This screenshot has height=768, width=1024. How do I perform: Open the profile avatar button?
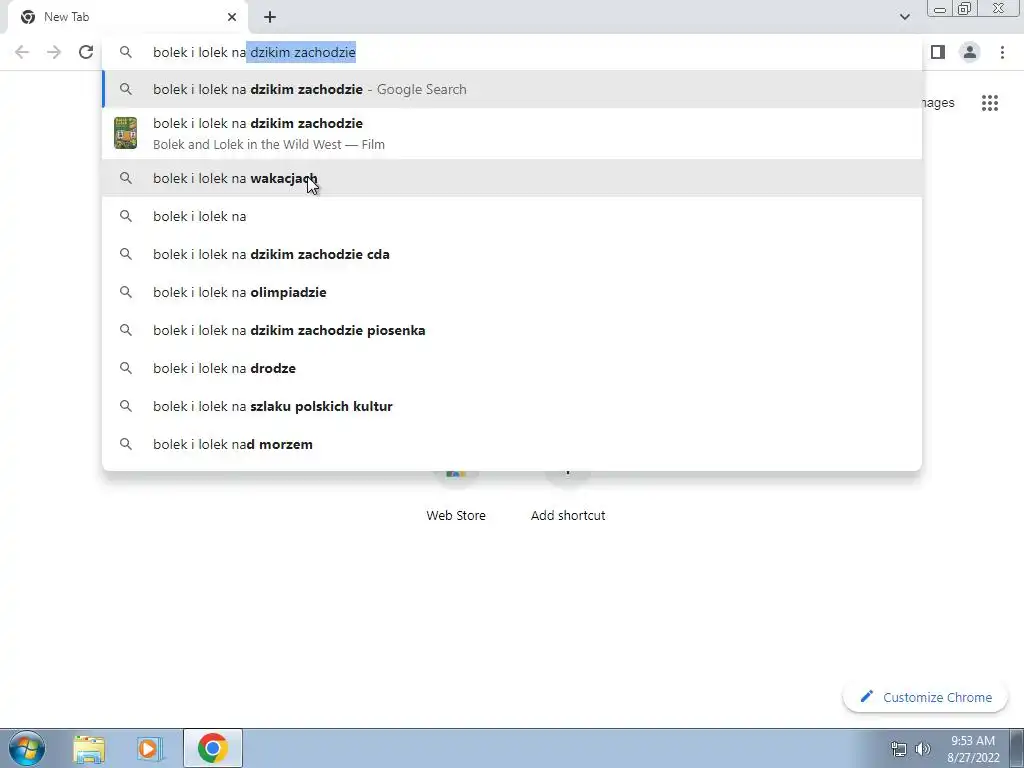point(970,52)
